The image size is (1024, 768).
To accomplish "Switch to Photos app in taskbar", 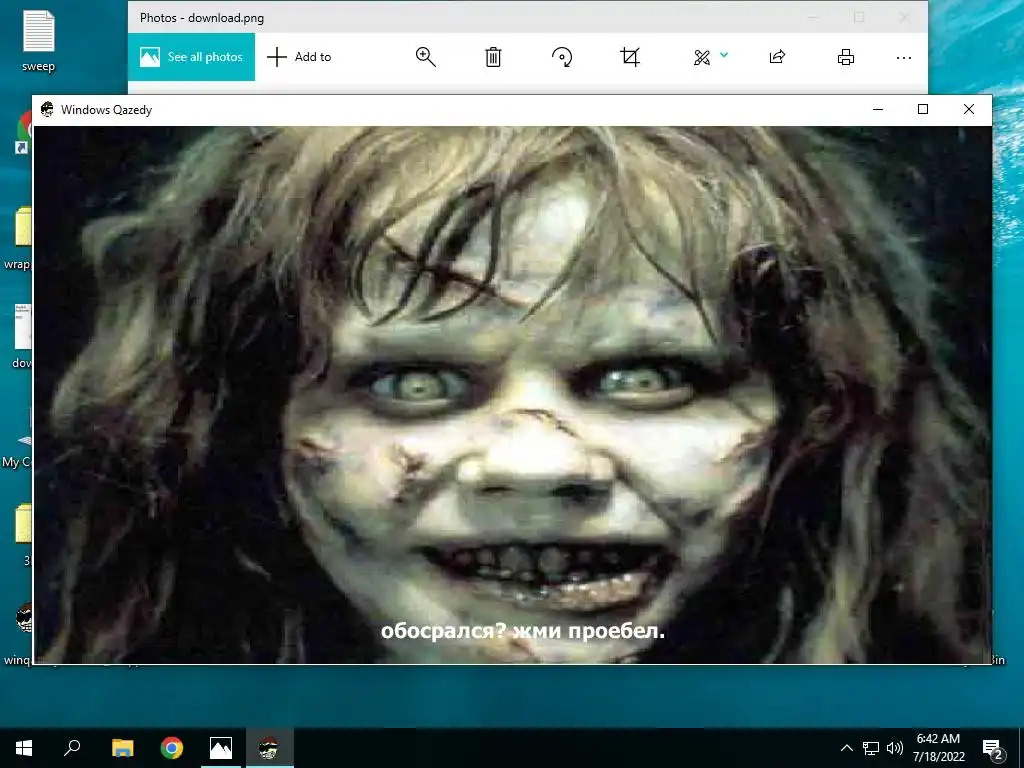I will (x=221, y=748).
